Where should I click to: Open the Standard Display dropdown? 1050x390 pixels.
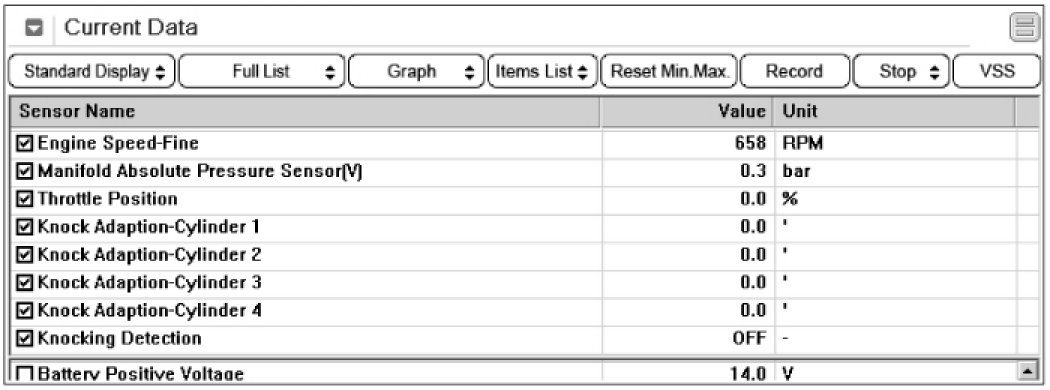point(92,72)
